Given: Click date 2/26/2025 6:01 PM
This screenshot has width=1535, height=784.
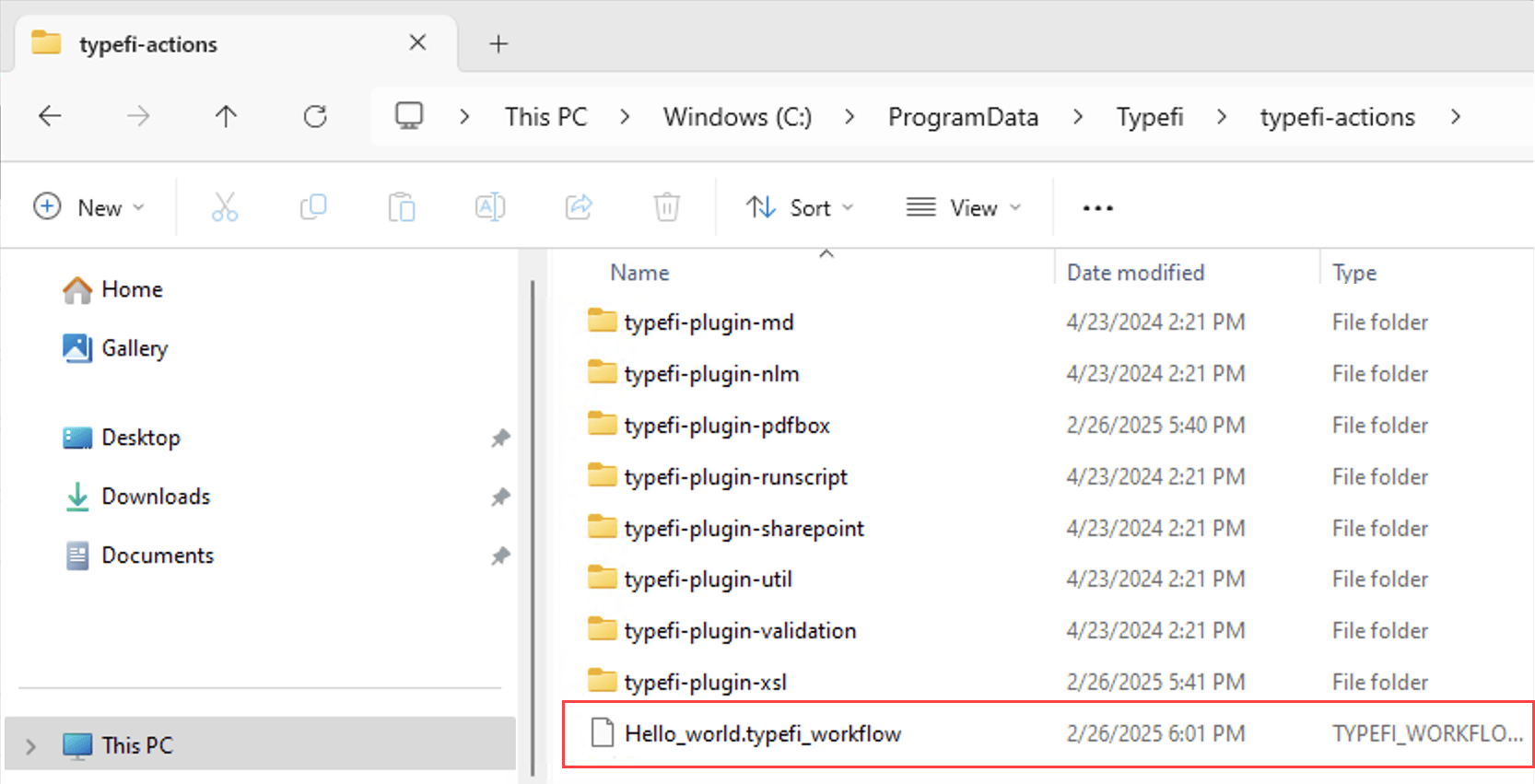Looking at the screenshot, I should tap(1155, 734).
